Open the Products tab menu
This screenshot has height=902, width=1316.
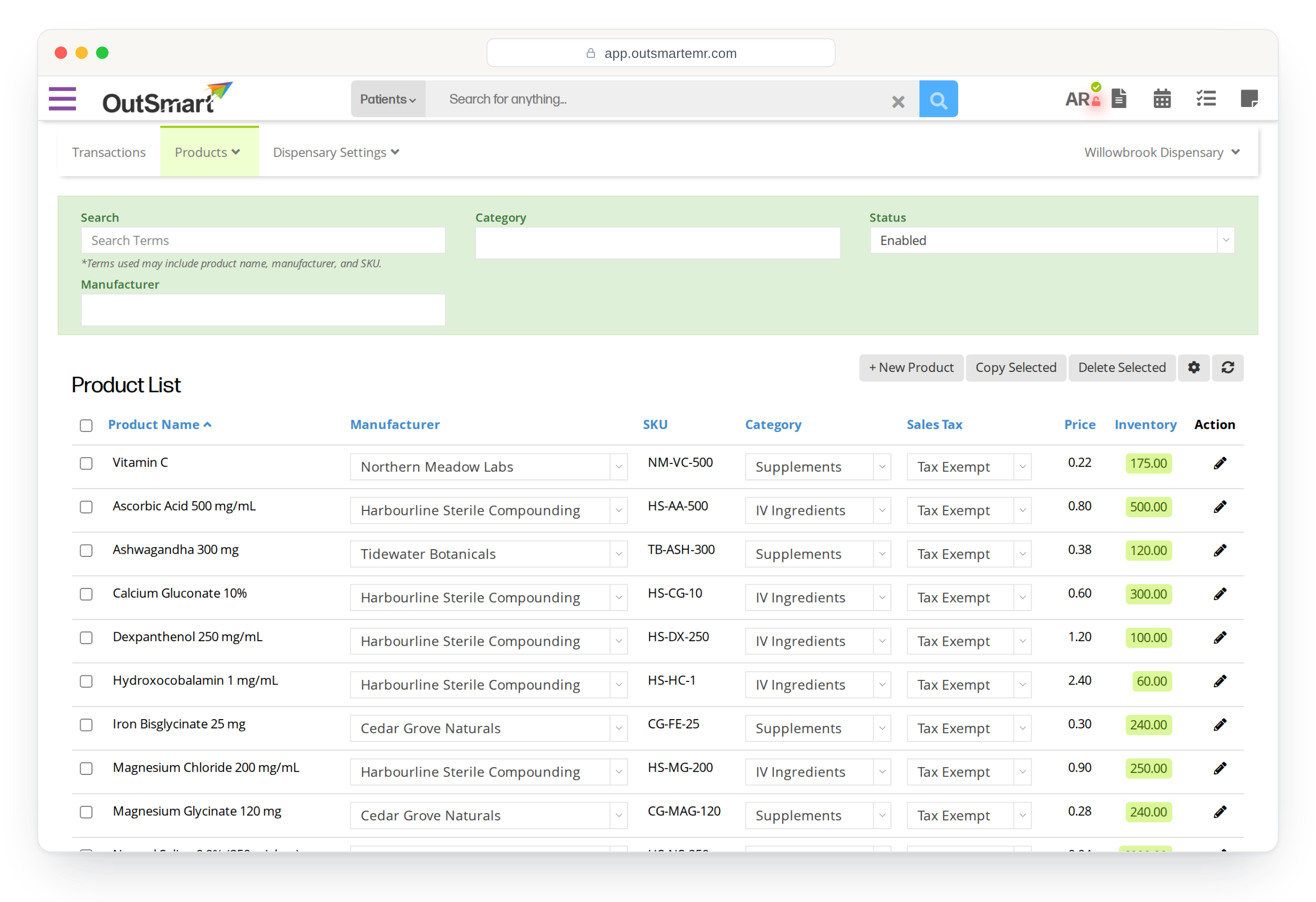coord(209,152)
